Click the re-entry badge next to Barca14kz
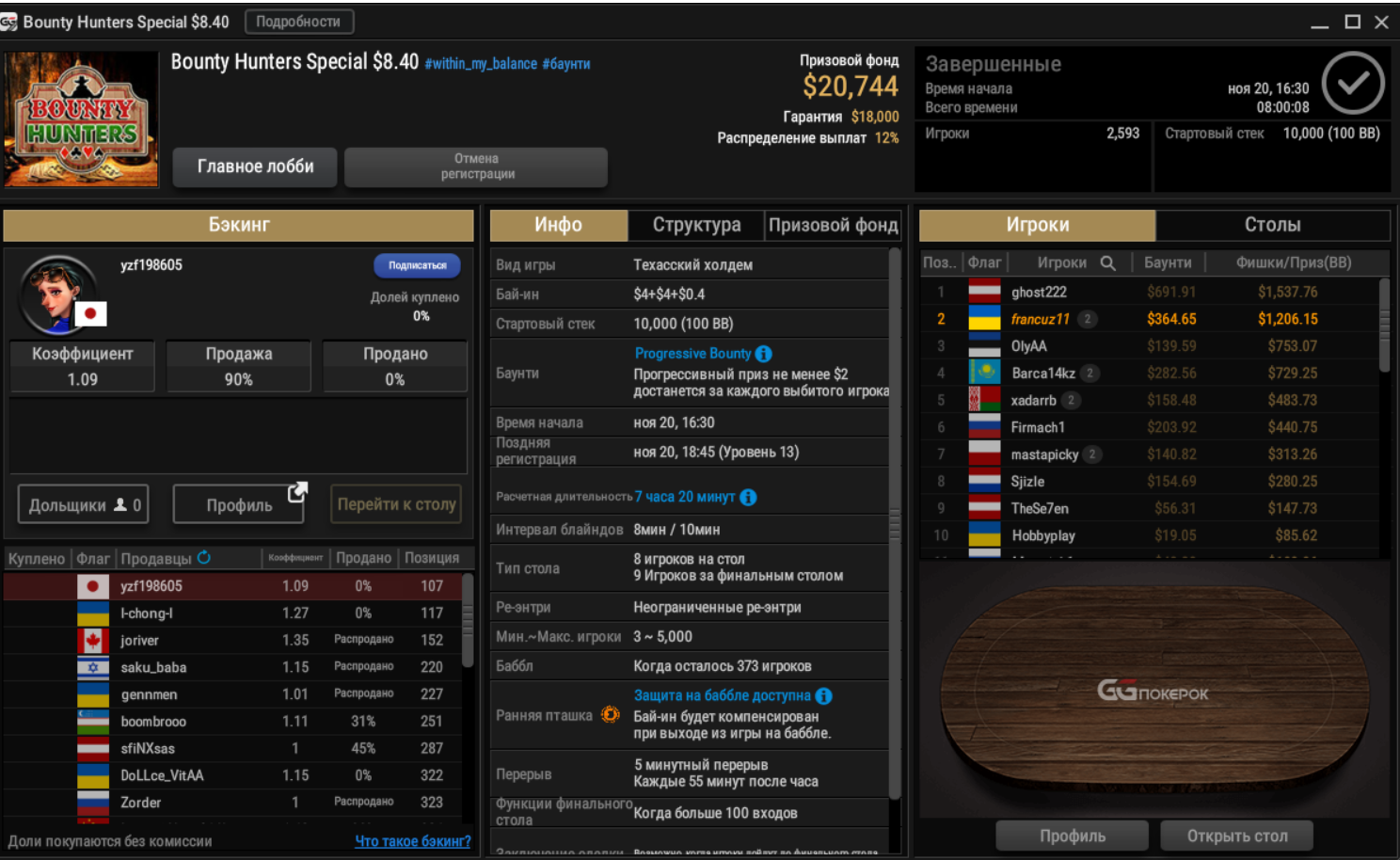This screenshot has width=1400, height=860. click(1090, 374)
